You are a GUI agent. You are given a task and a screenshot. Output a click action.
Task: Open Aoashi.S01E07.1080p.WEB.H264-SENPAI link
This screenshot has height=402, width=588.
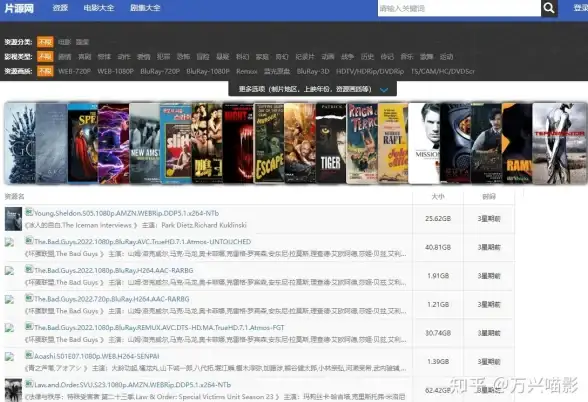click(97, 356)
